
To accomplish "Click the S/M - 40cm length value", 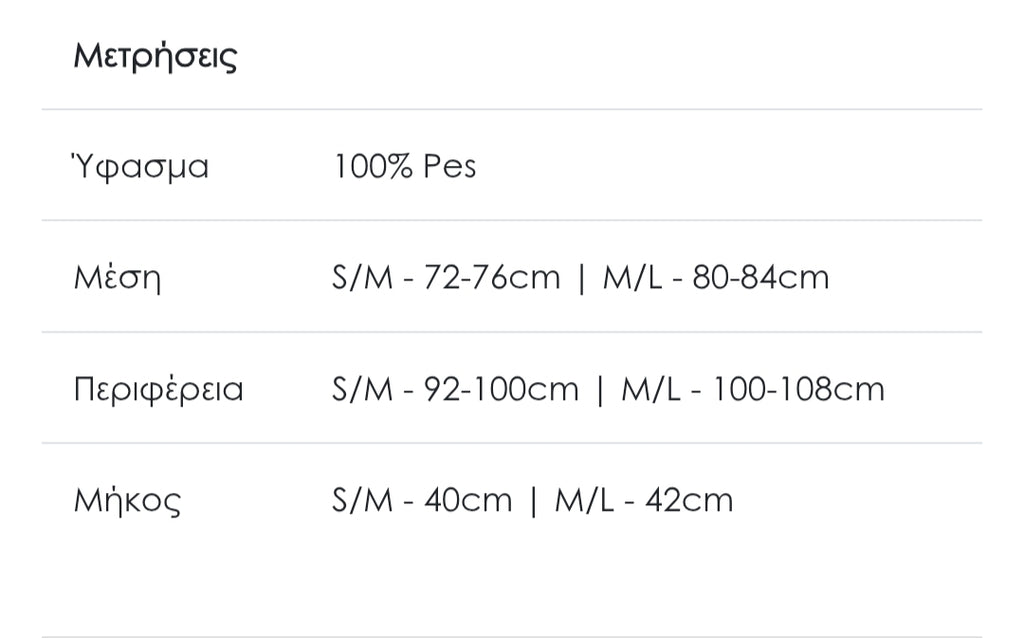I will click(x=422, y=500).
